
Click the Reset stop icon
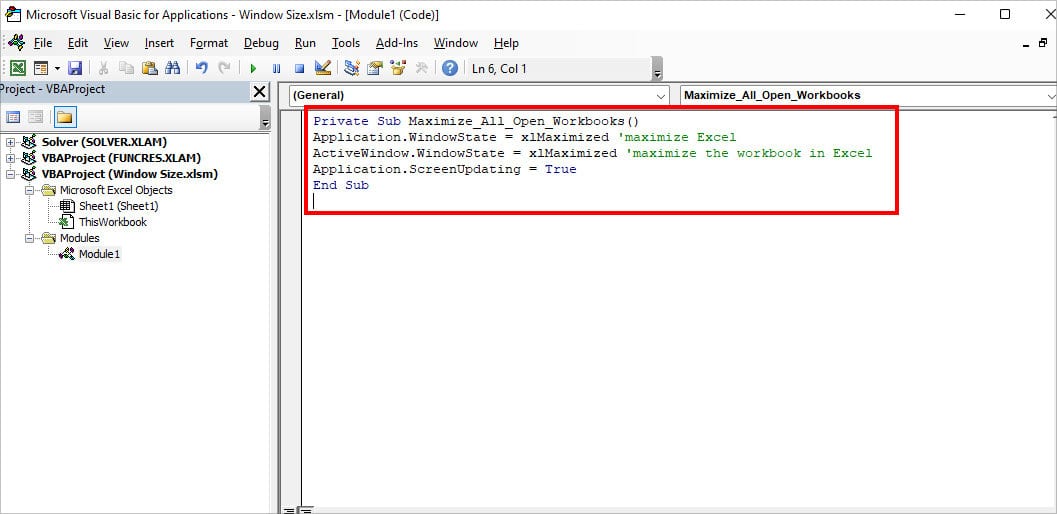pyautogui.click(x=299, y=68)
